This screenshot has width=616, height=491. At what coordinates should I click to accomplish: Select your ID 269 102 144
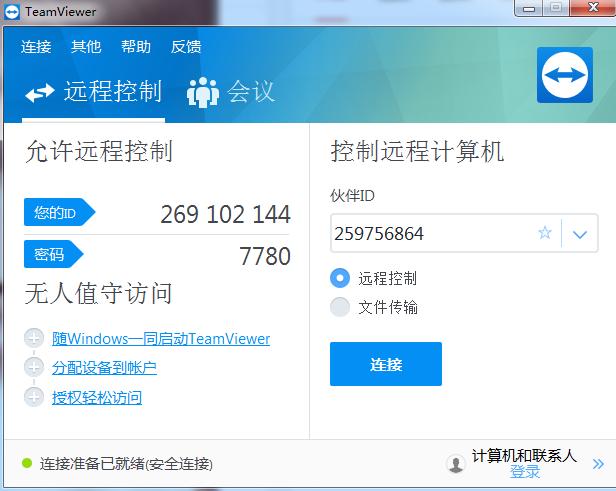[226, 214]
